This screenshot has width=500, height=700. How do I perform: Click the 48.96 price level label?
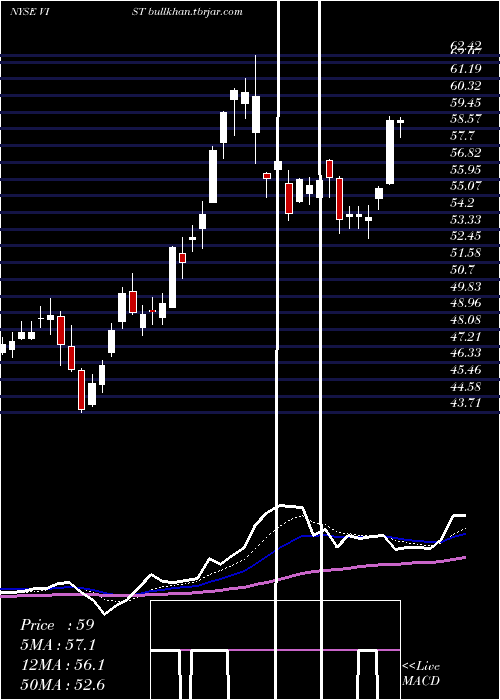(466, 303)
